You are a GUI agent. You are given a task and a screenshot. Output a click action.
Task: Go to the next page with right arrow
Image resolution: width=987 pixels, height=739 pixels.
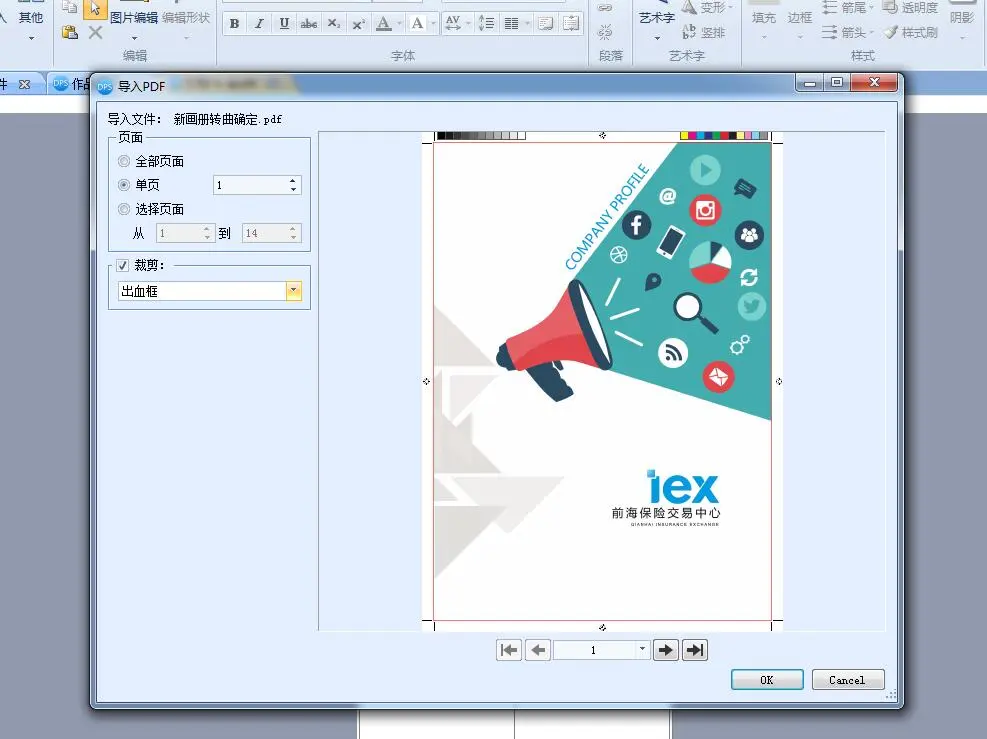[665, 650]
